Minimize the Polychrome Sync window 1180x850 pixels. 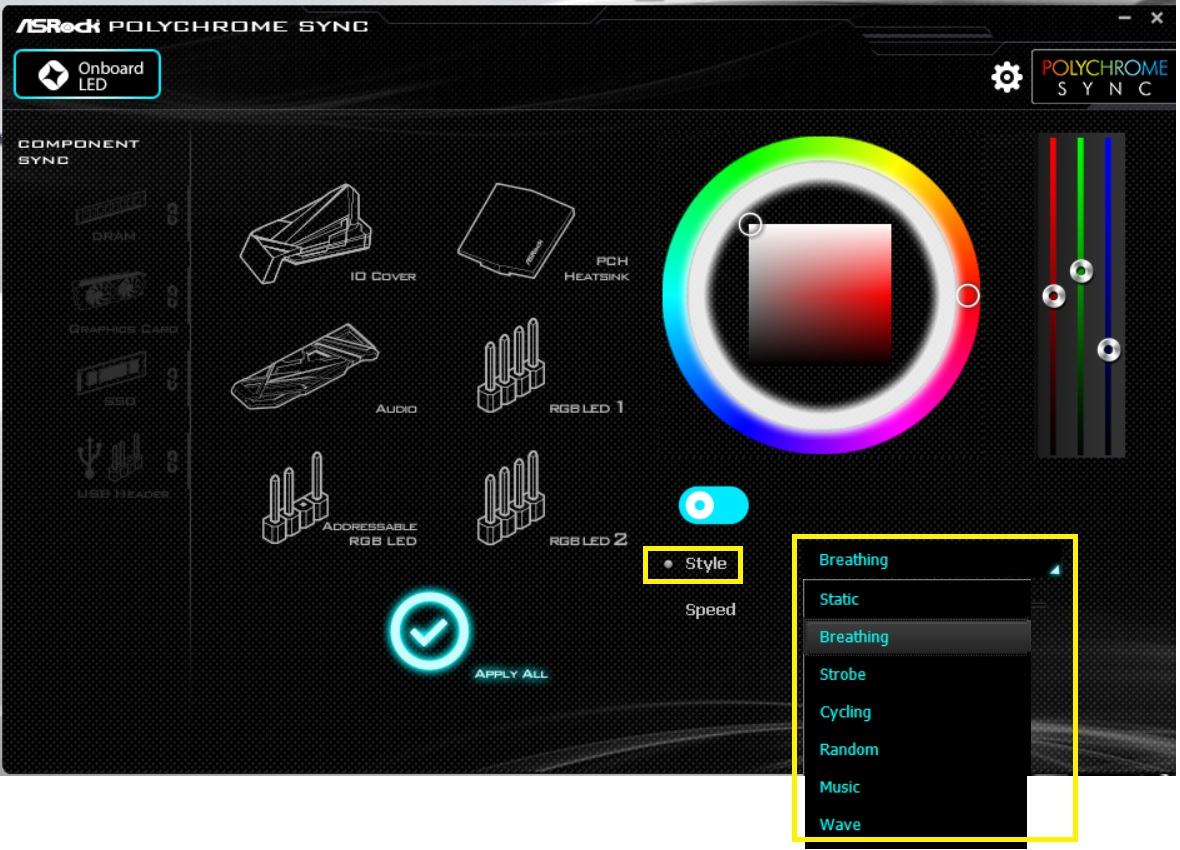pyautogui.click(x=1124, y=17)
